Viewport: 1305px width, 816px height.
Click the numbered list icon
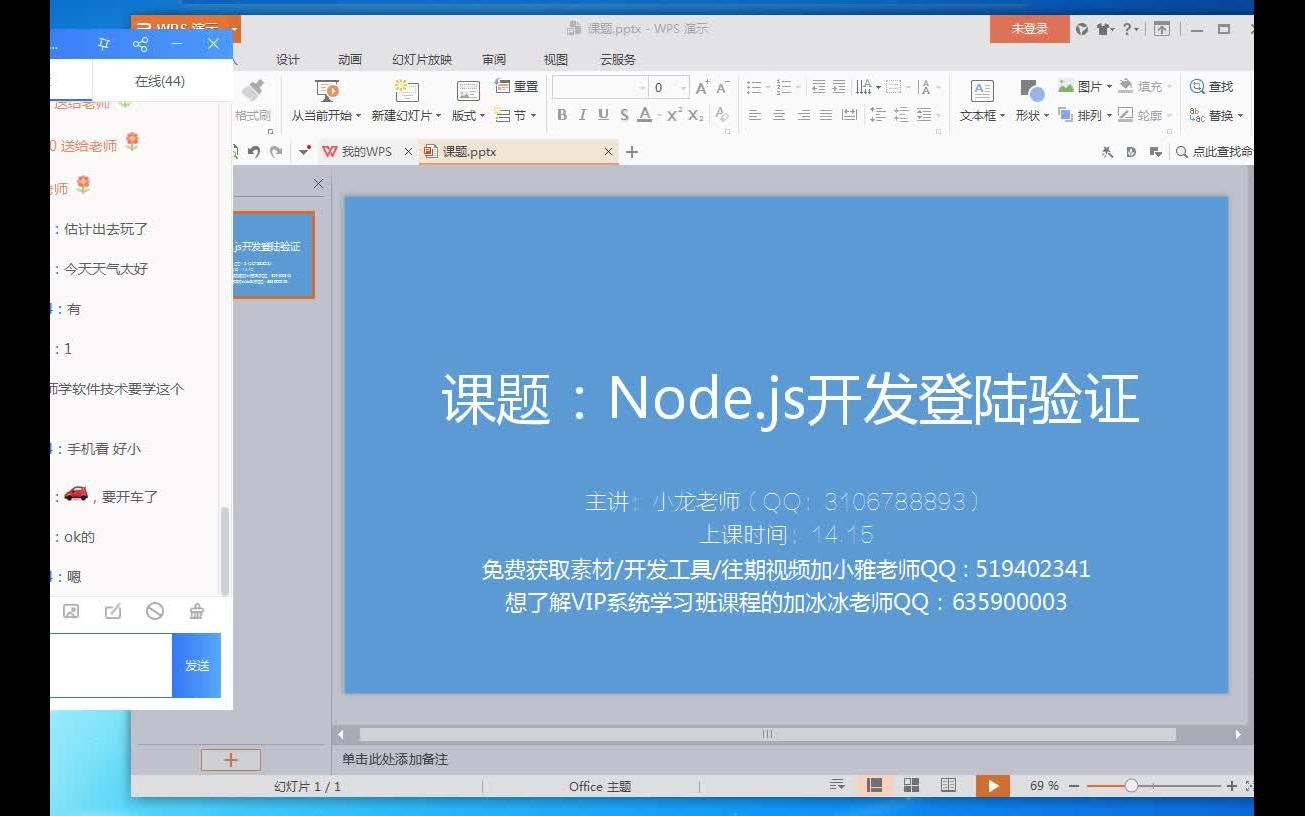(x=784, y=87)
